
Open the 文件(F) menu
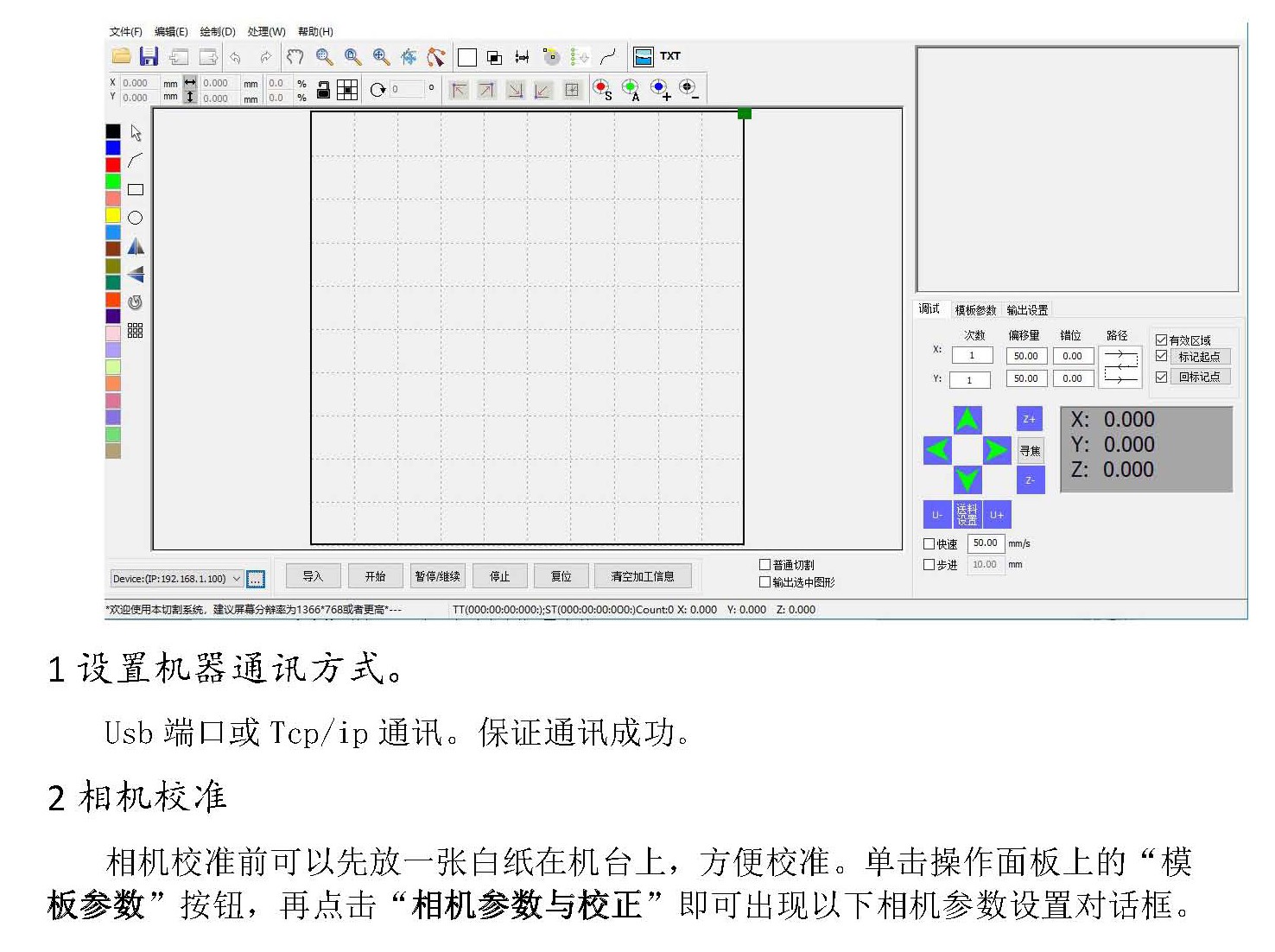(x=125, y=32)
